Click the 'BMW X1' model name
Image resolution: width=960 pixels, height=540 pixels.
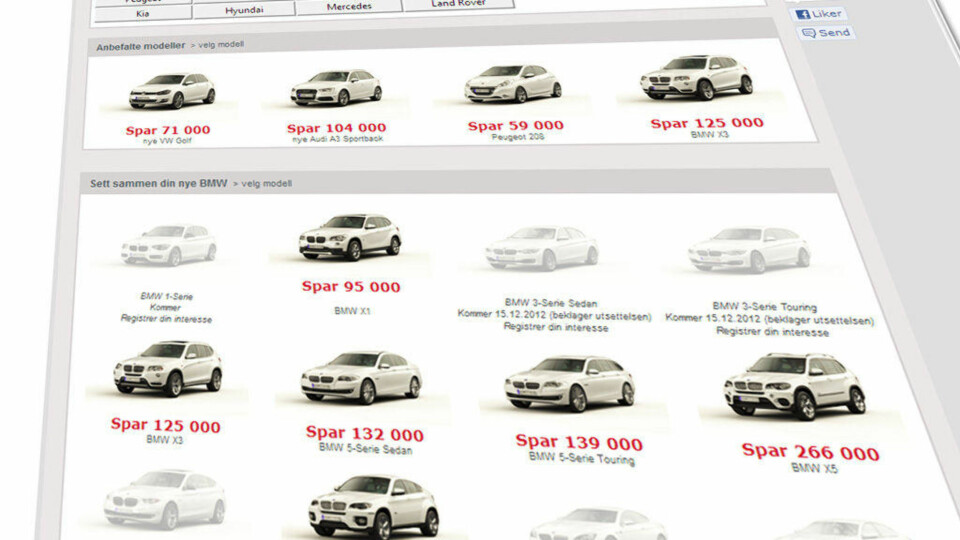pyautogui.click(x=352, y=311)
